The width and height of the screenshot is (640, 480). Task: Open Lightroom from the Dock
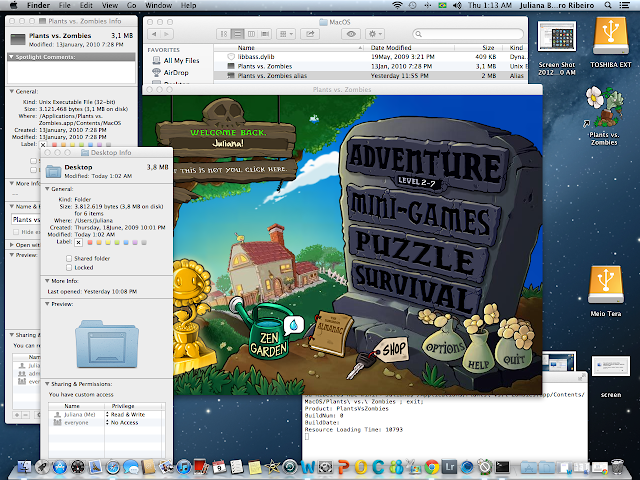(x=449, y=467)
